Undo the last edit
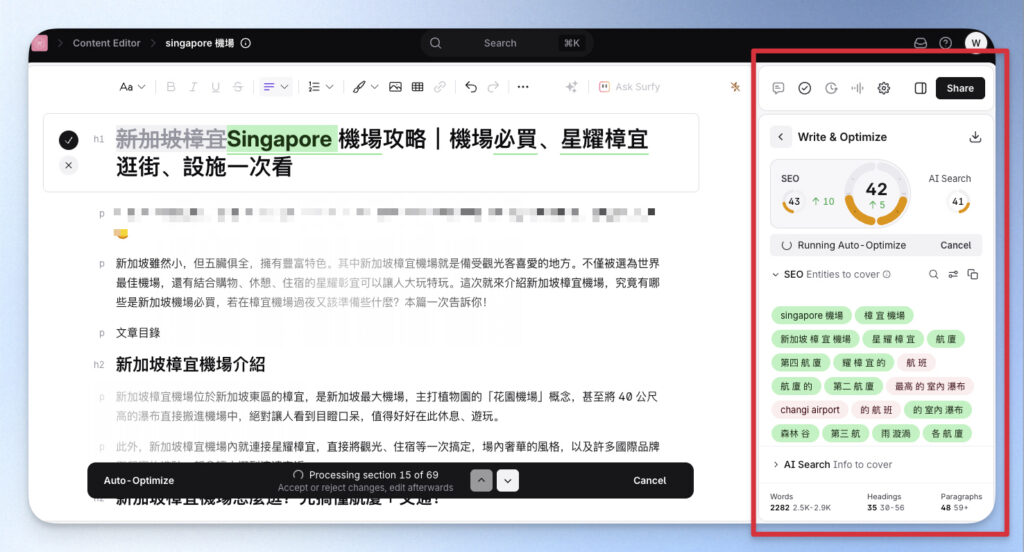1024x552 pixels. click(x=471, y=87)
